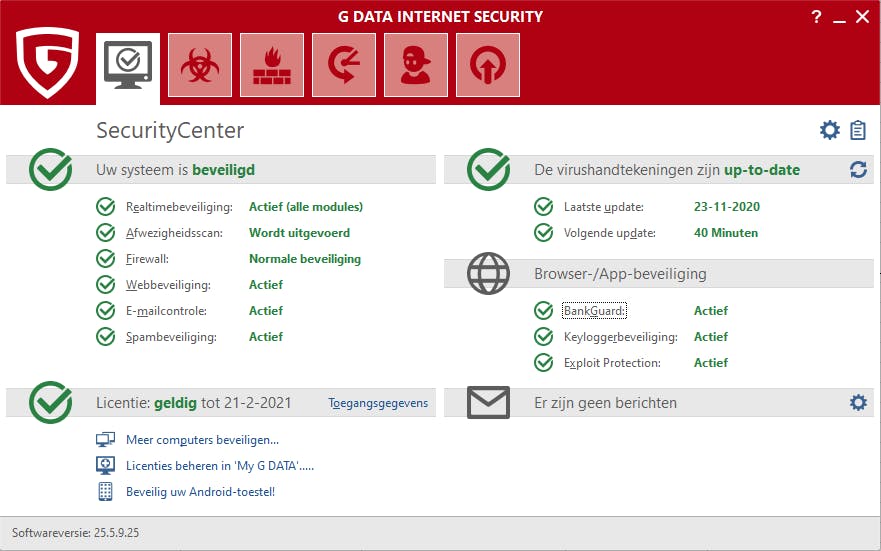Click the check icon for BankGuard
This screenshot has width=881, height=551.
543,311
